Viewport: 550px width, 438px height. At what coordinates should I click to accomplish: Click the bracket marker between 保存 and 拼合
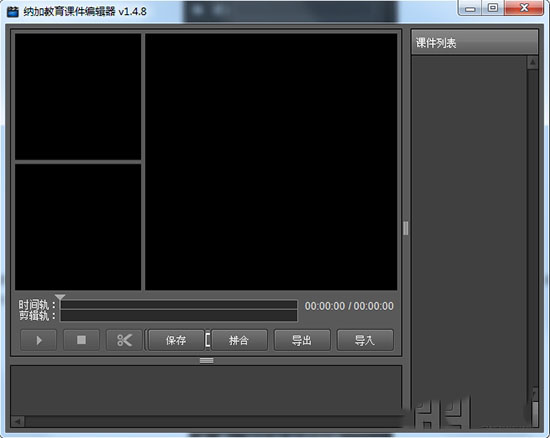click(x=208, y=340)
